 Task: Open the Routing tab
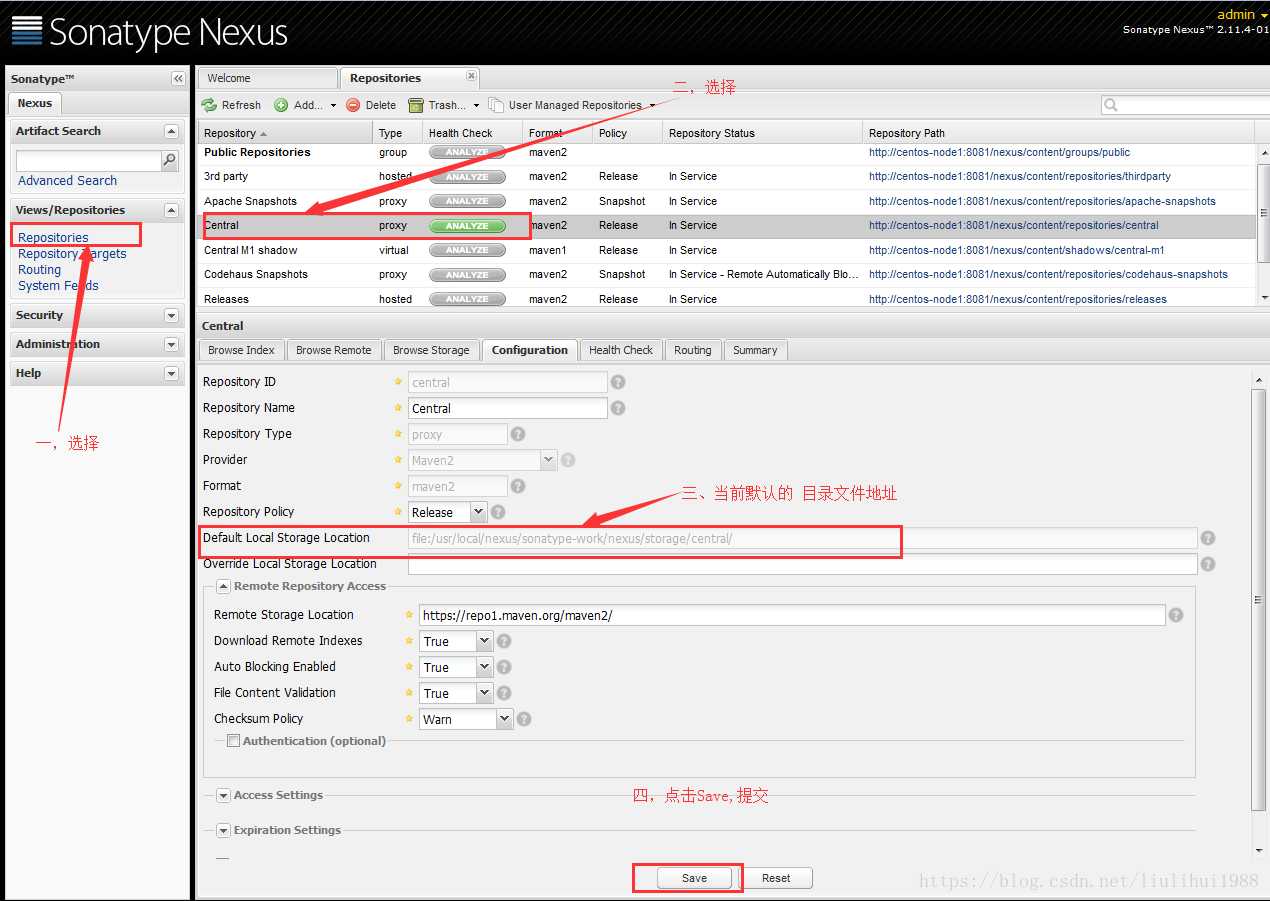(x=692, y=350)
